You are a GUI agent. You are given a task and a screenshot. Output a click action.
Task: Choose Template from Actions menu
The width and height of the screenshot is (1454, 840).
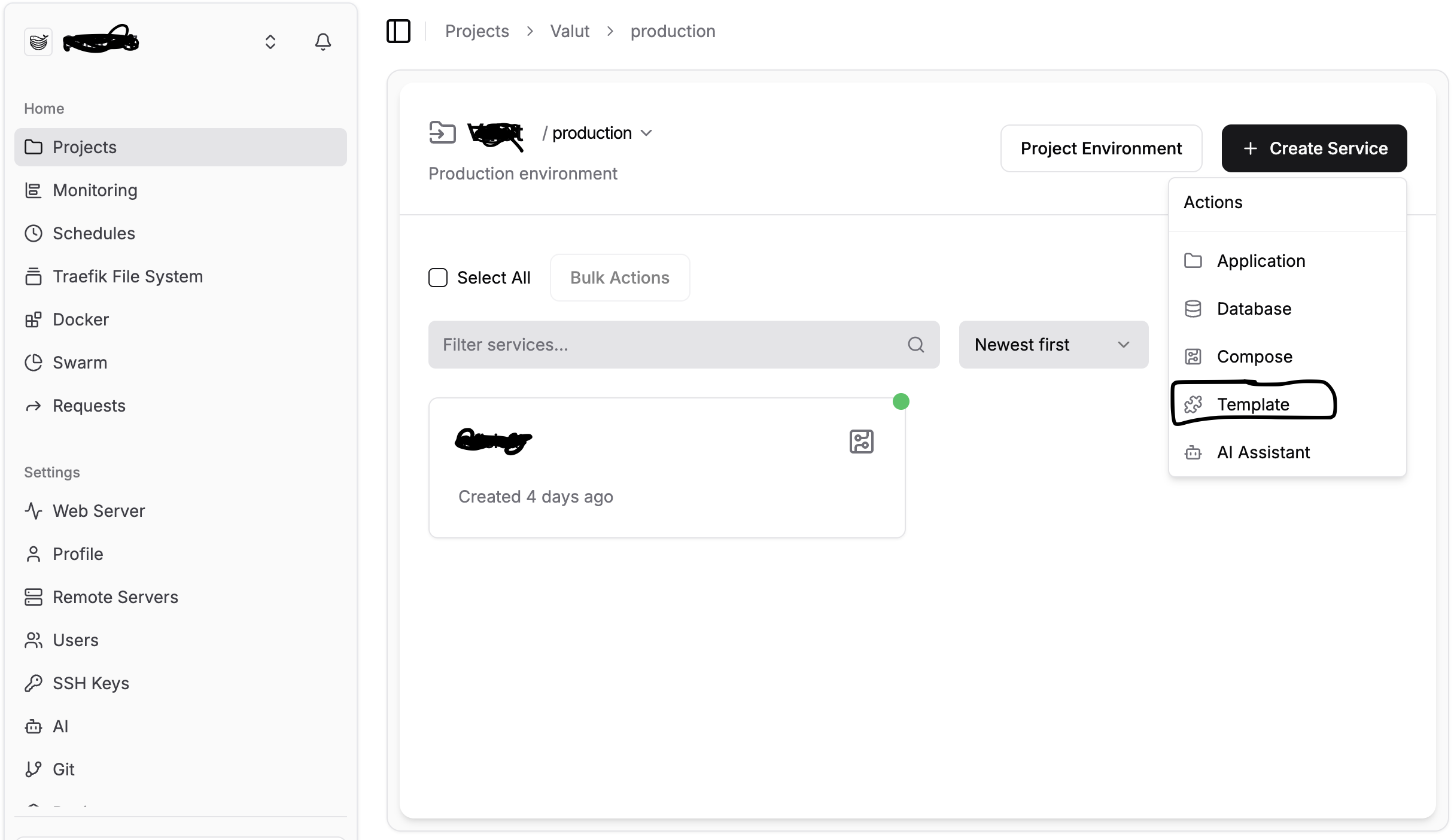point(1253,404)
